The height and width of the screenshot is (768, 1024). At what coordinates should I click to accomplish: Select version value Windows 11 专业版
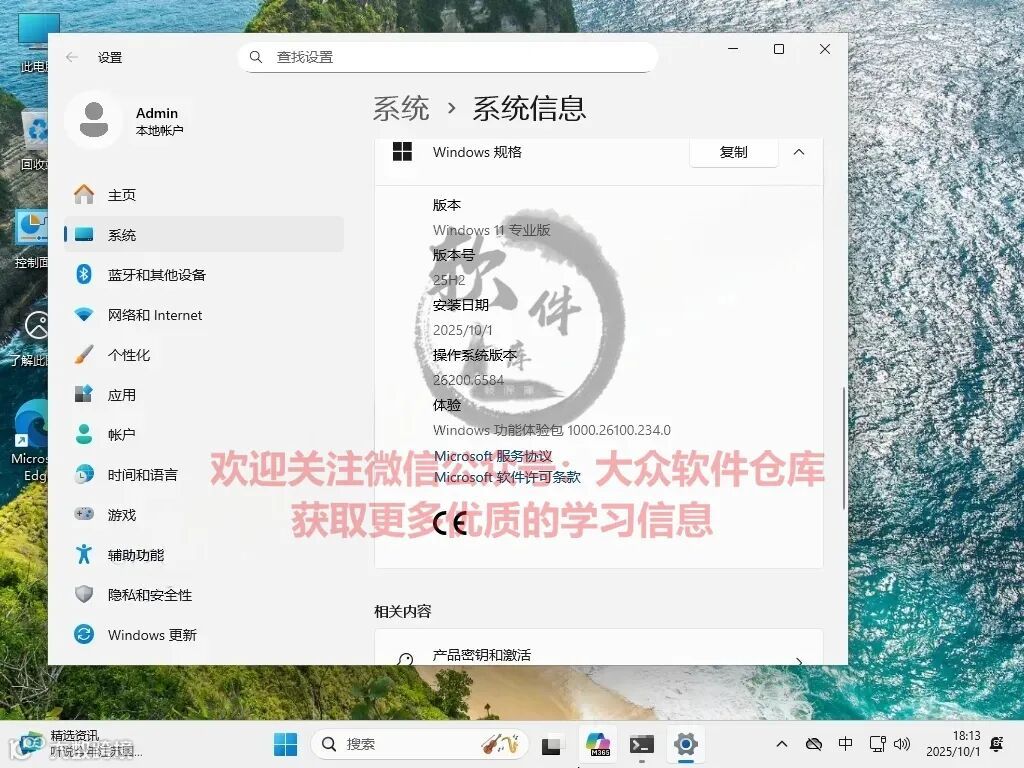[491, 230]
